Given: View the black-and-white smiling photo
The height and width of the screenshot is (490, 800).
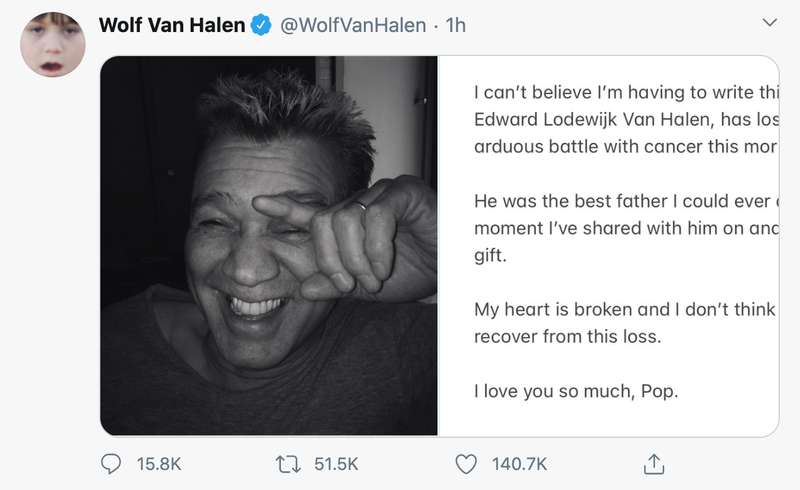Looking at the screenshot, I should pyautogui.click(x=268, y=245).
